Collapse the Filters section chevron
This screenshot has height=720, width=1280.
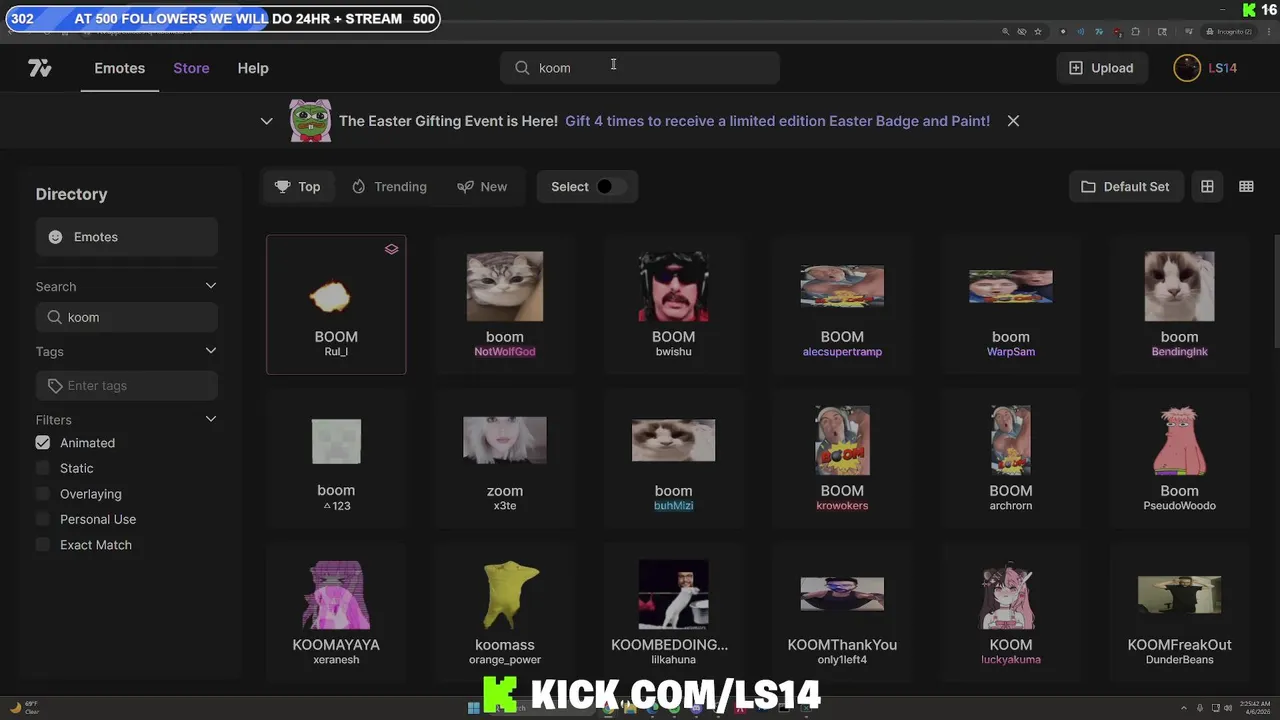tap(211, 419)
